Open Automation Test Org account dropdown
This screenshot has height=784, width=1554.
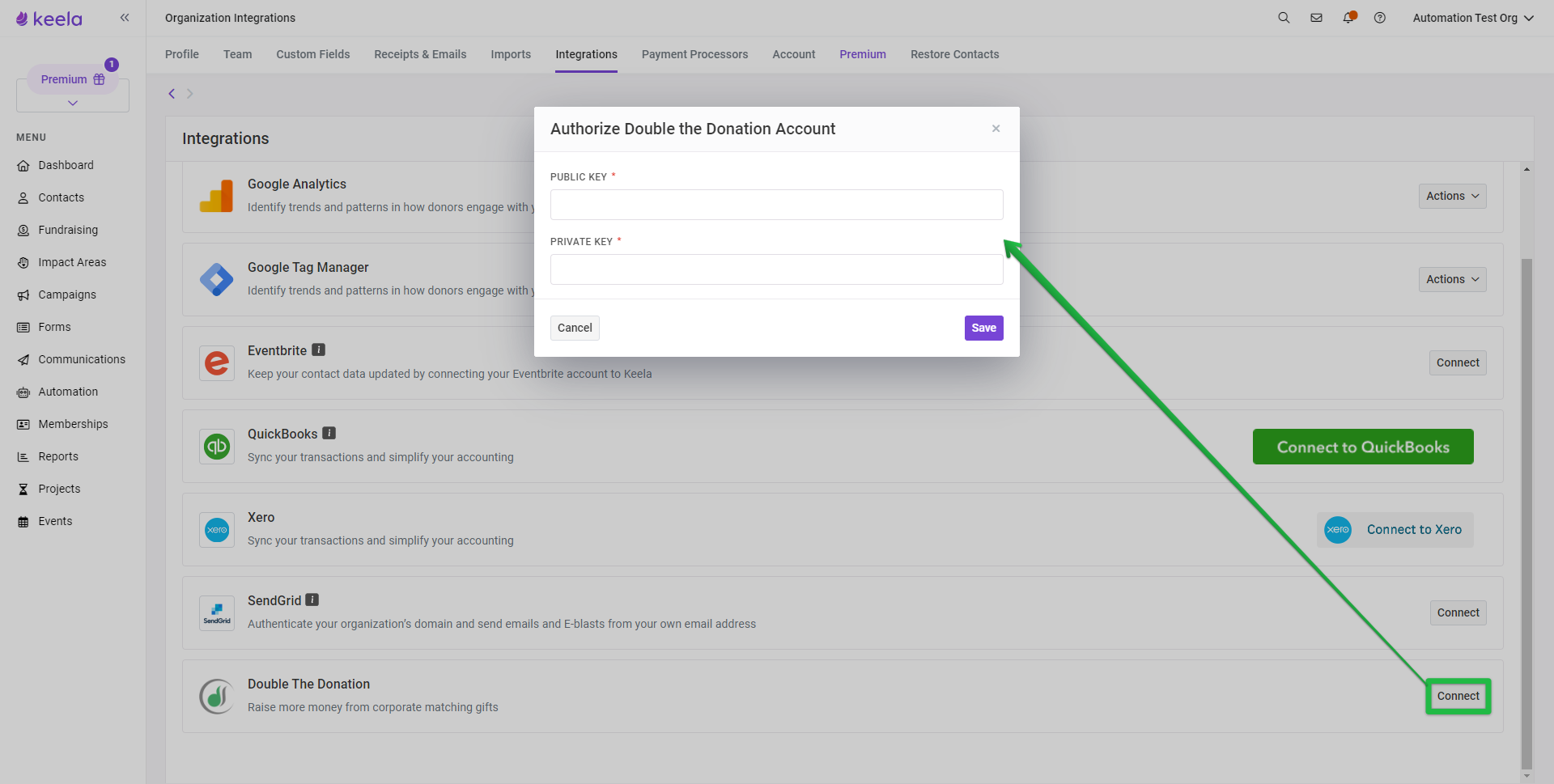coord(1473,18)
